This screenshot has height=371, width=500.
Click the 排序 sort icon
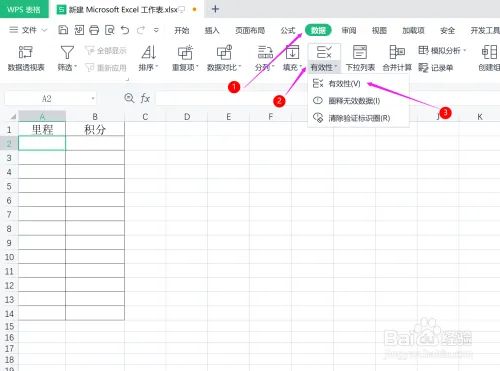pos(148,52)
